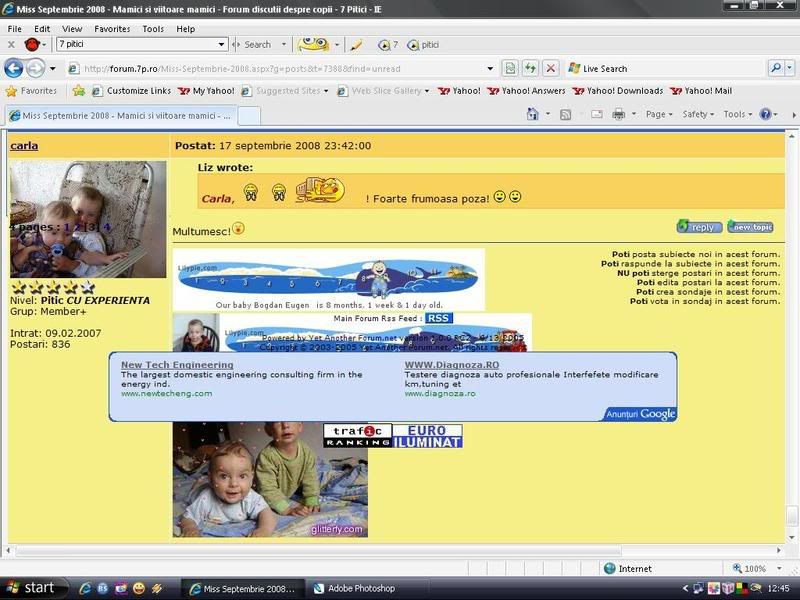Open the Favorites center button
Screen dimensions: 800x600
[x=31, y=91]
